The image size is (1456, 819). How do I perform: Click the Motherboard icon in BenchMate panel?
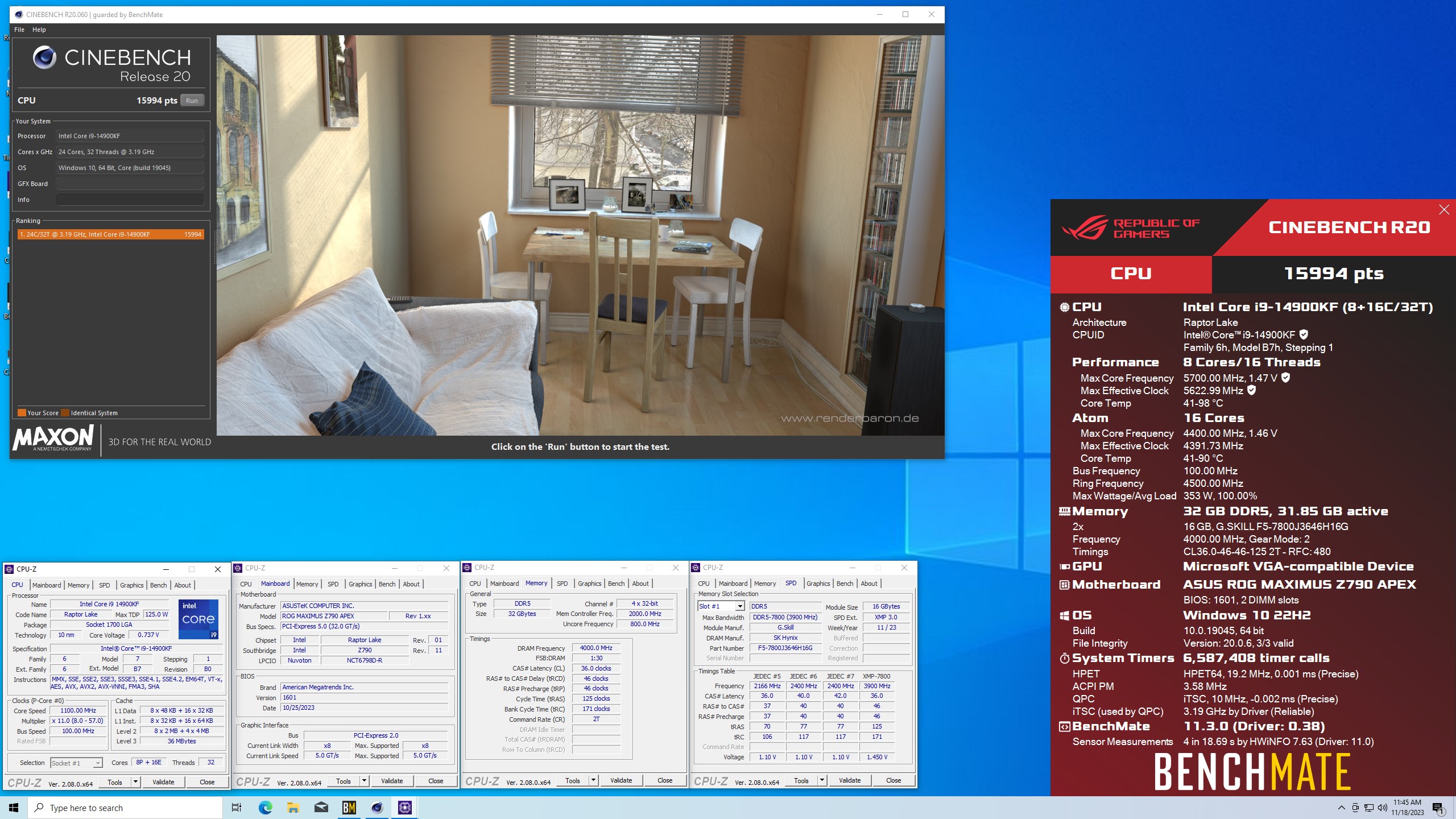[1064, 585]
